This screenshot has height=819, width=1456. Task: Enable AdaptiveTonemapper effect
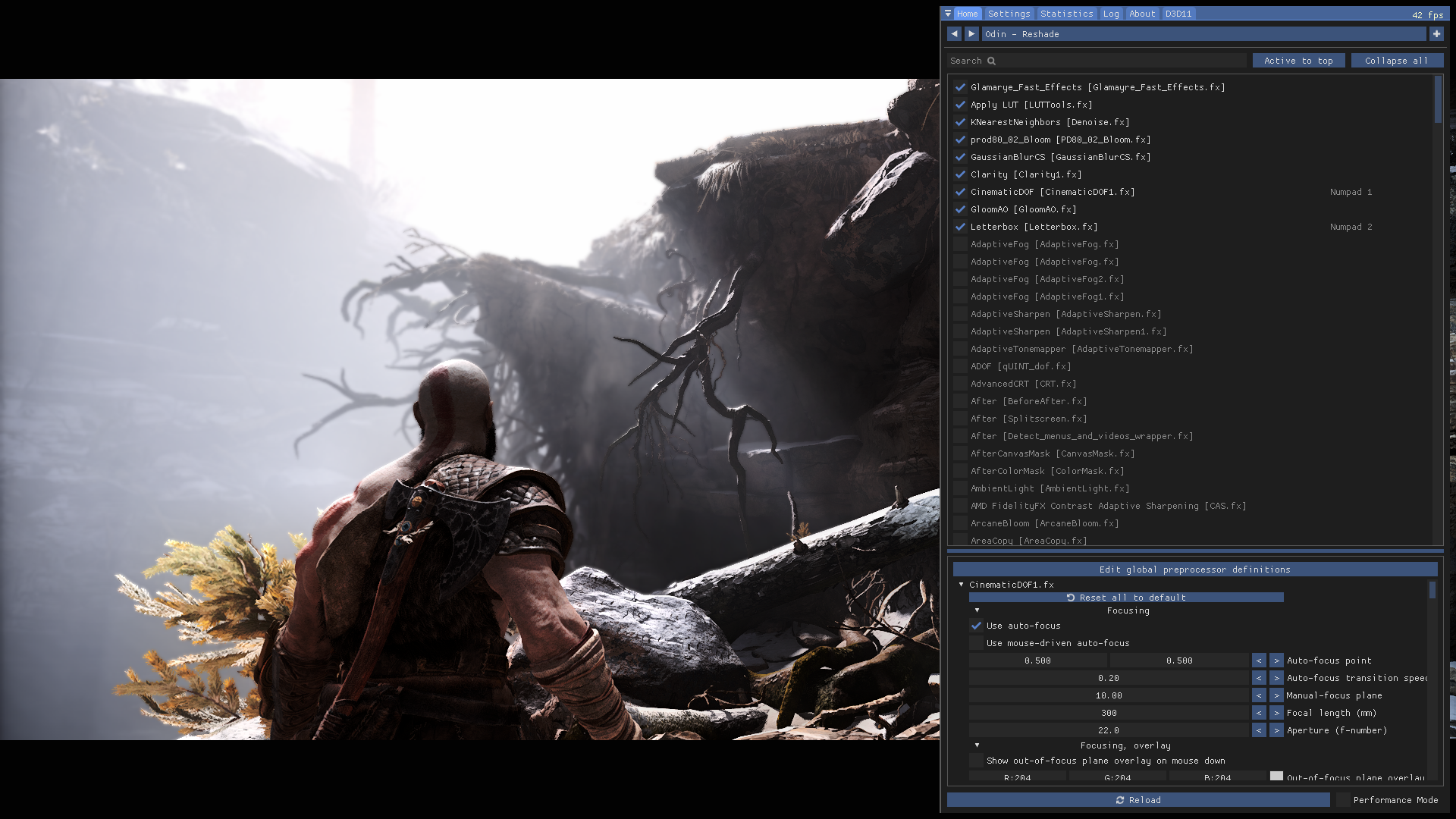960,349
